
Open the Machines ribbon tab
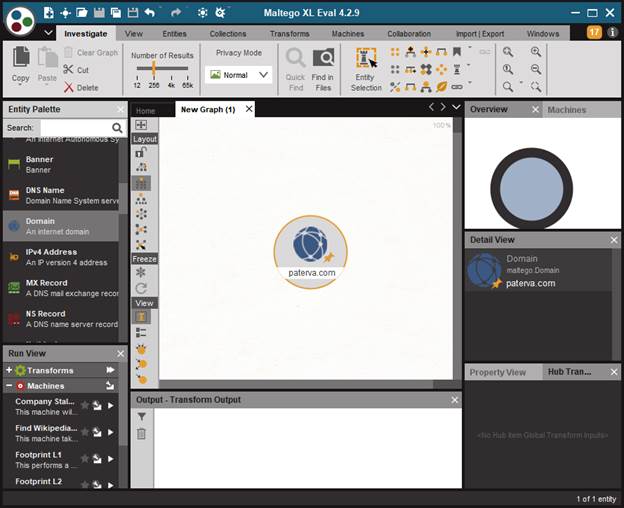pyautogui.click(x=348, y=34)
